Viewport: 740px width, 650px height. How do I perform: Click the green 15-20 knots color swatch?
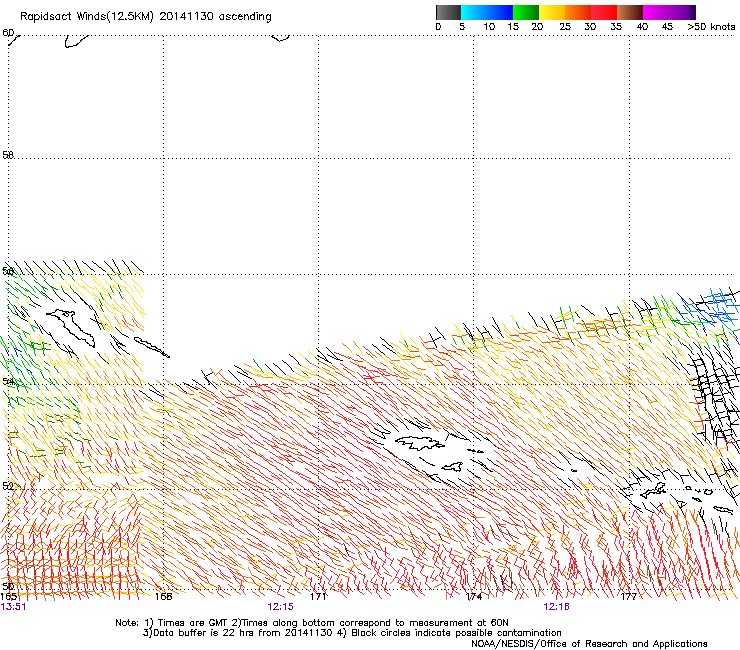click(526, 12)
